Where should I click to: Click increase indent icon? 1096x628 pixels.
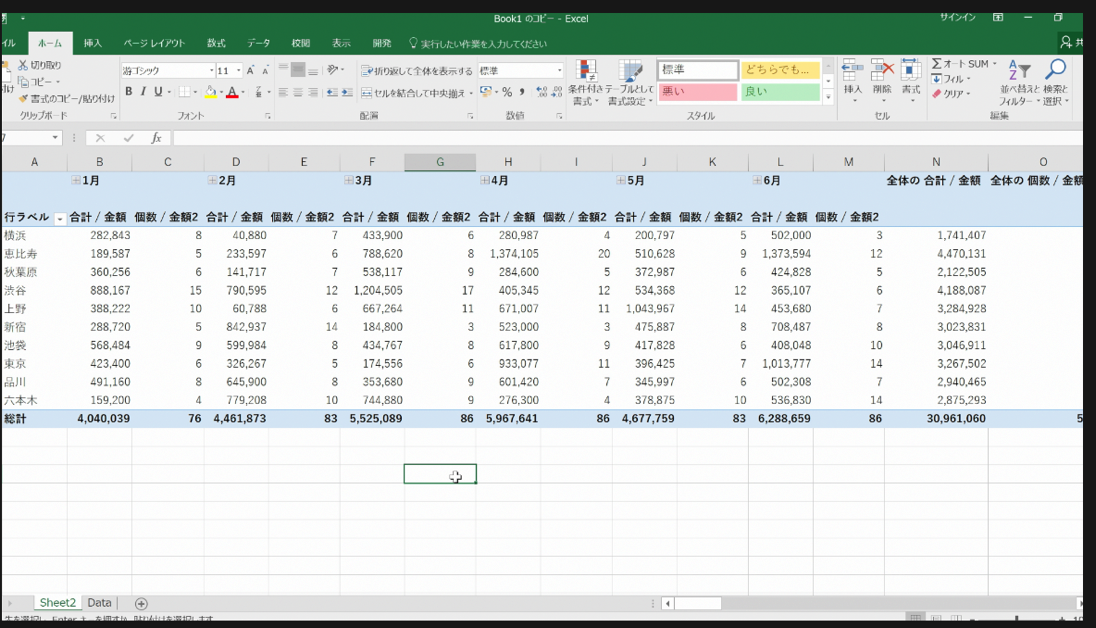coord(347,92)
